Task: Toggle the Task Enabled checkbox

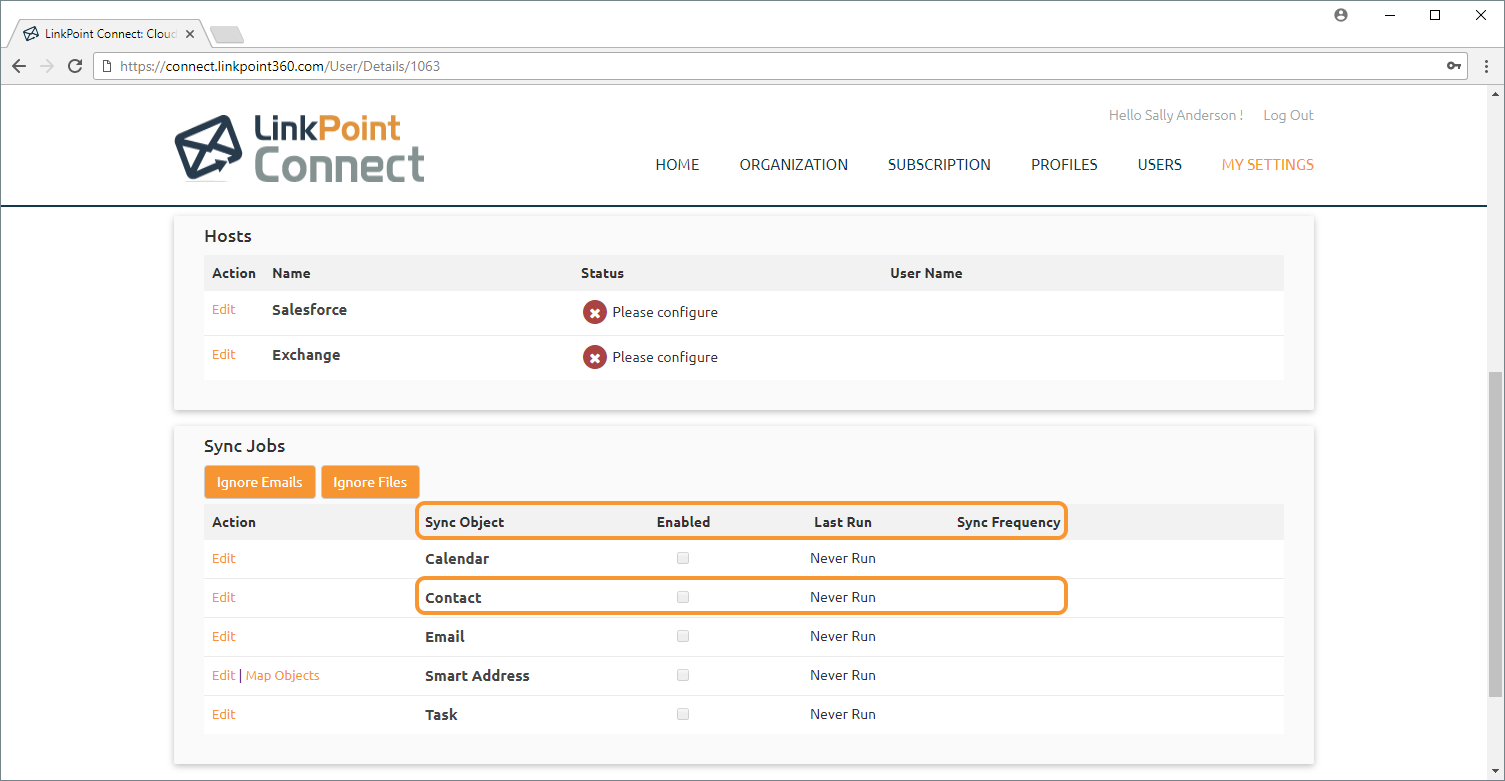Action: (683, 714)
